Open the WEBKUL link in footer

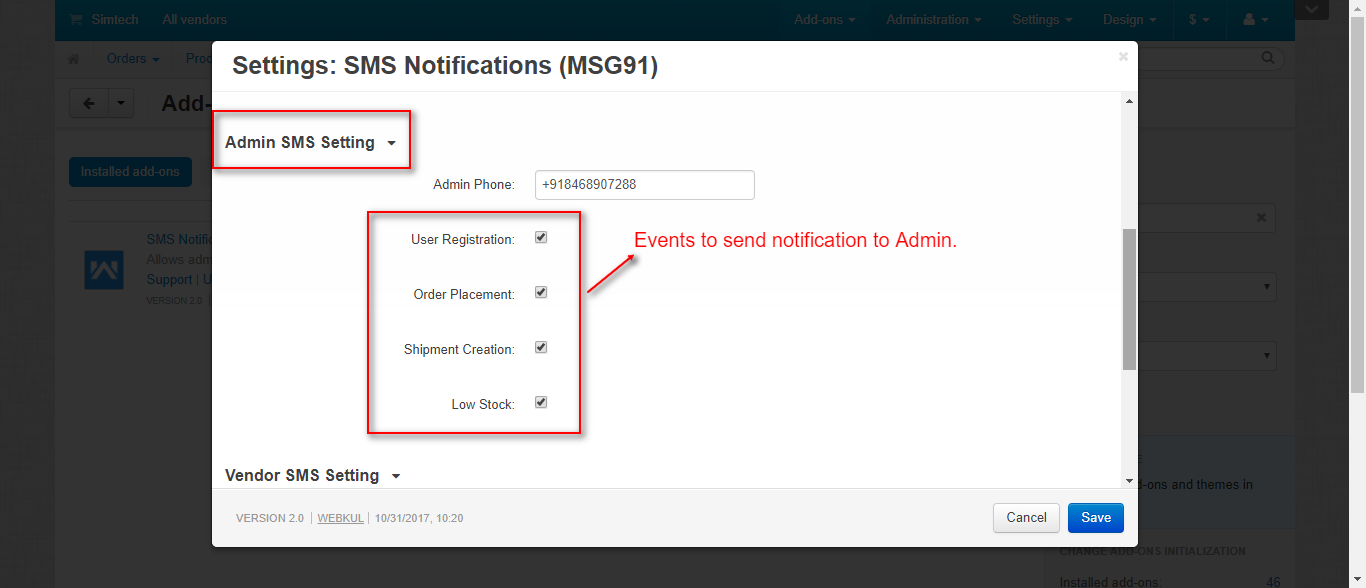tap(340, 518)
